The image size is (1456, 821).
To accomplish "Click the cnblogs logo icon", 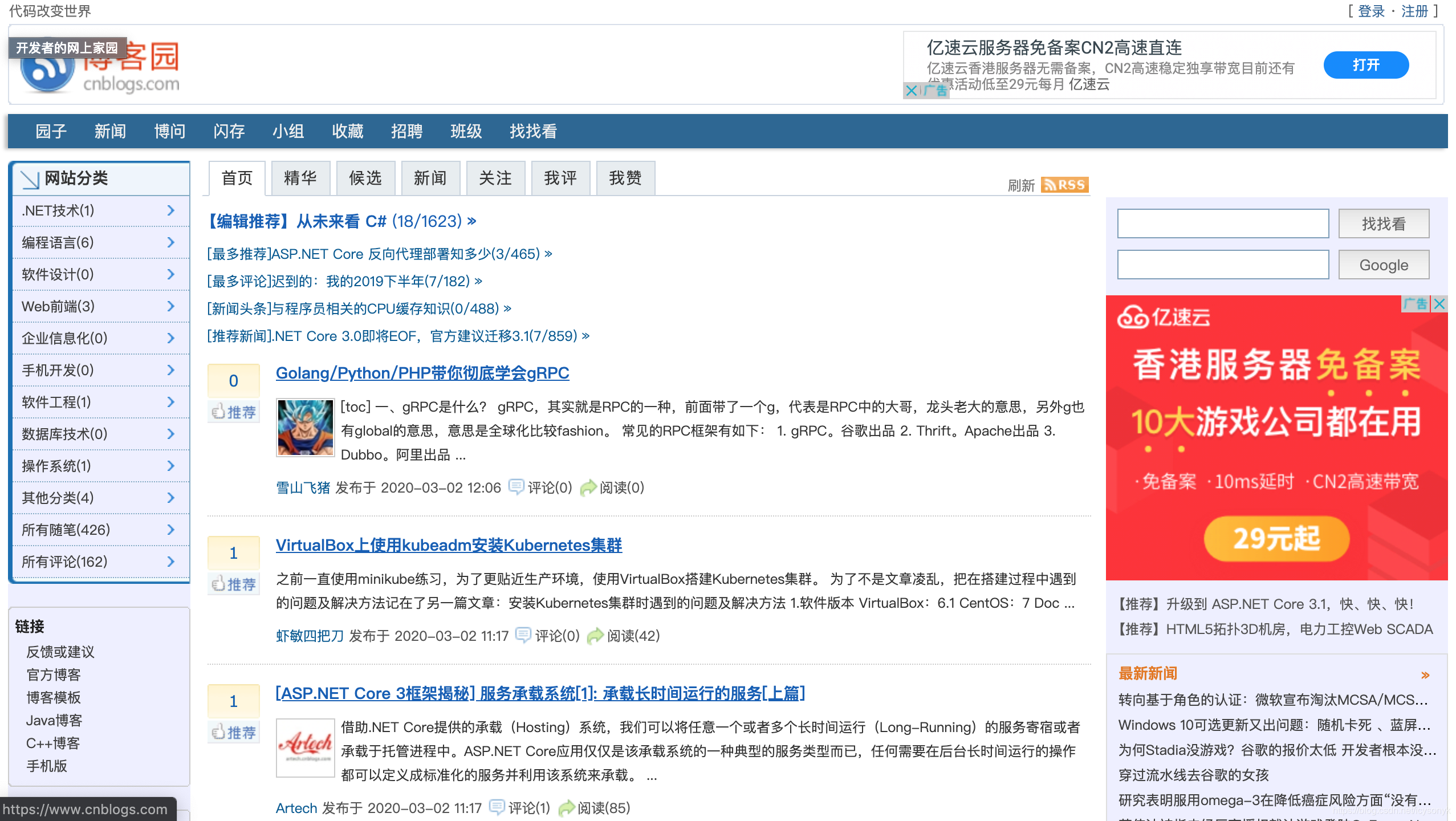I will pyautogui.click(x=48, y=73).
